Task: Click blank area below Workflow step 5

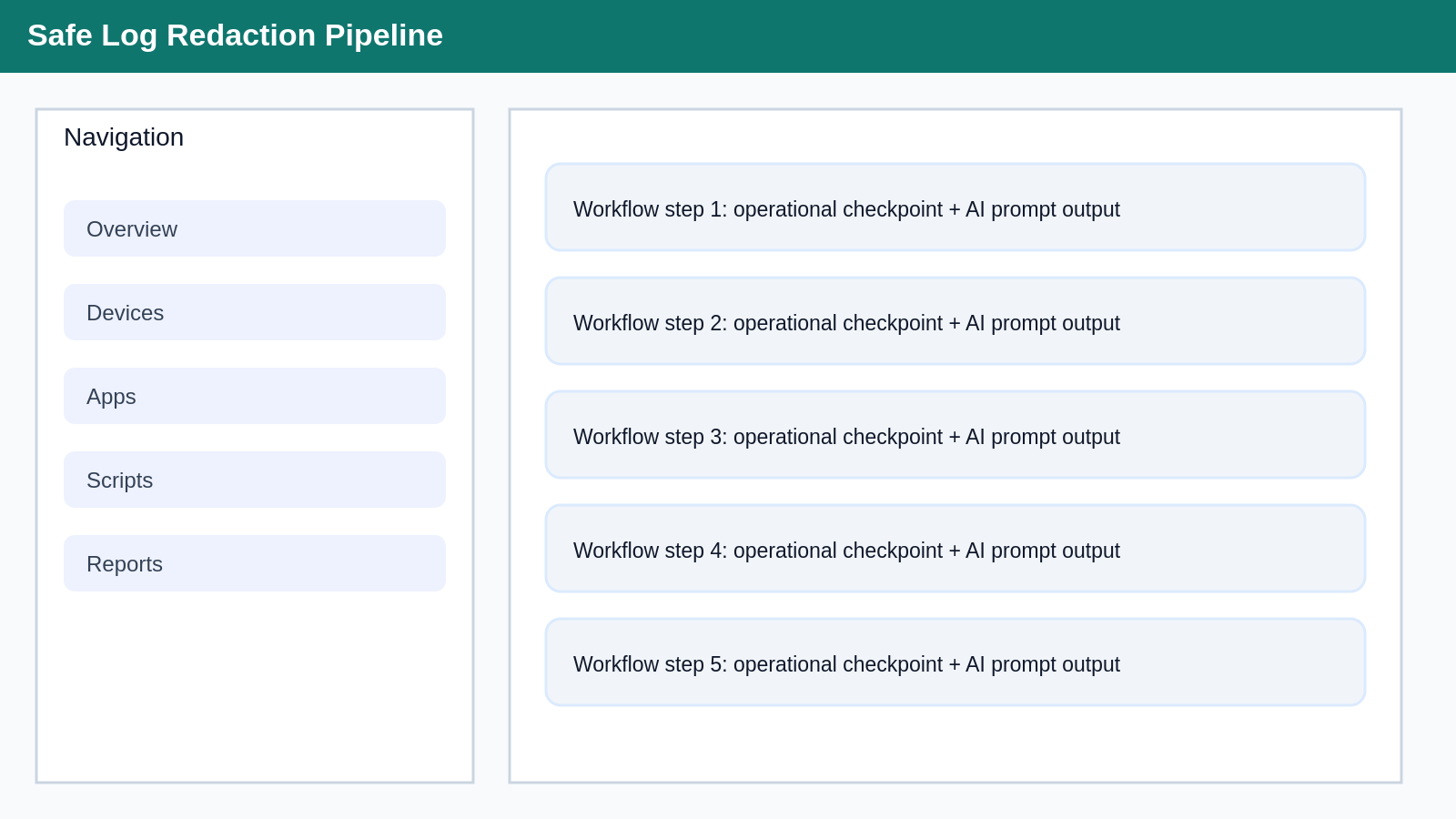Action: [955, 742]
